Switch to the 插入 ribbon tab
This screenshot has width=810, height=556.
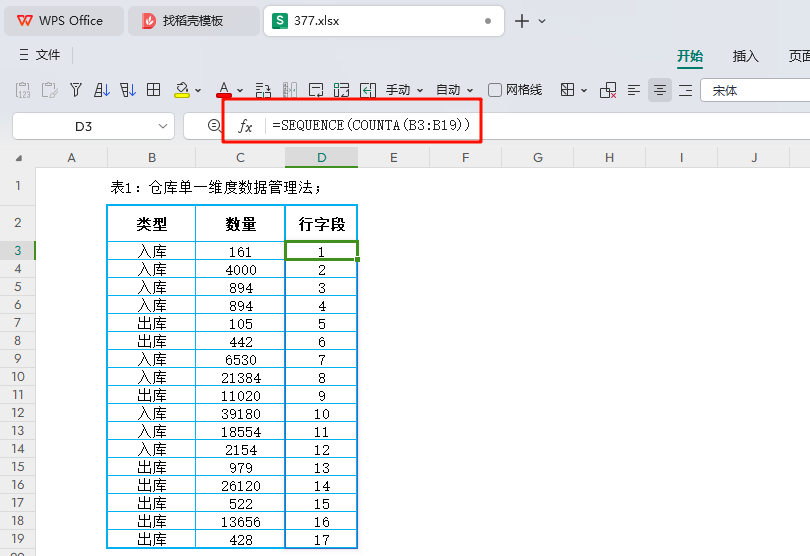click(x=745, y=56)
